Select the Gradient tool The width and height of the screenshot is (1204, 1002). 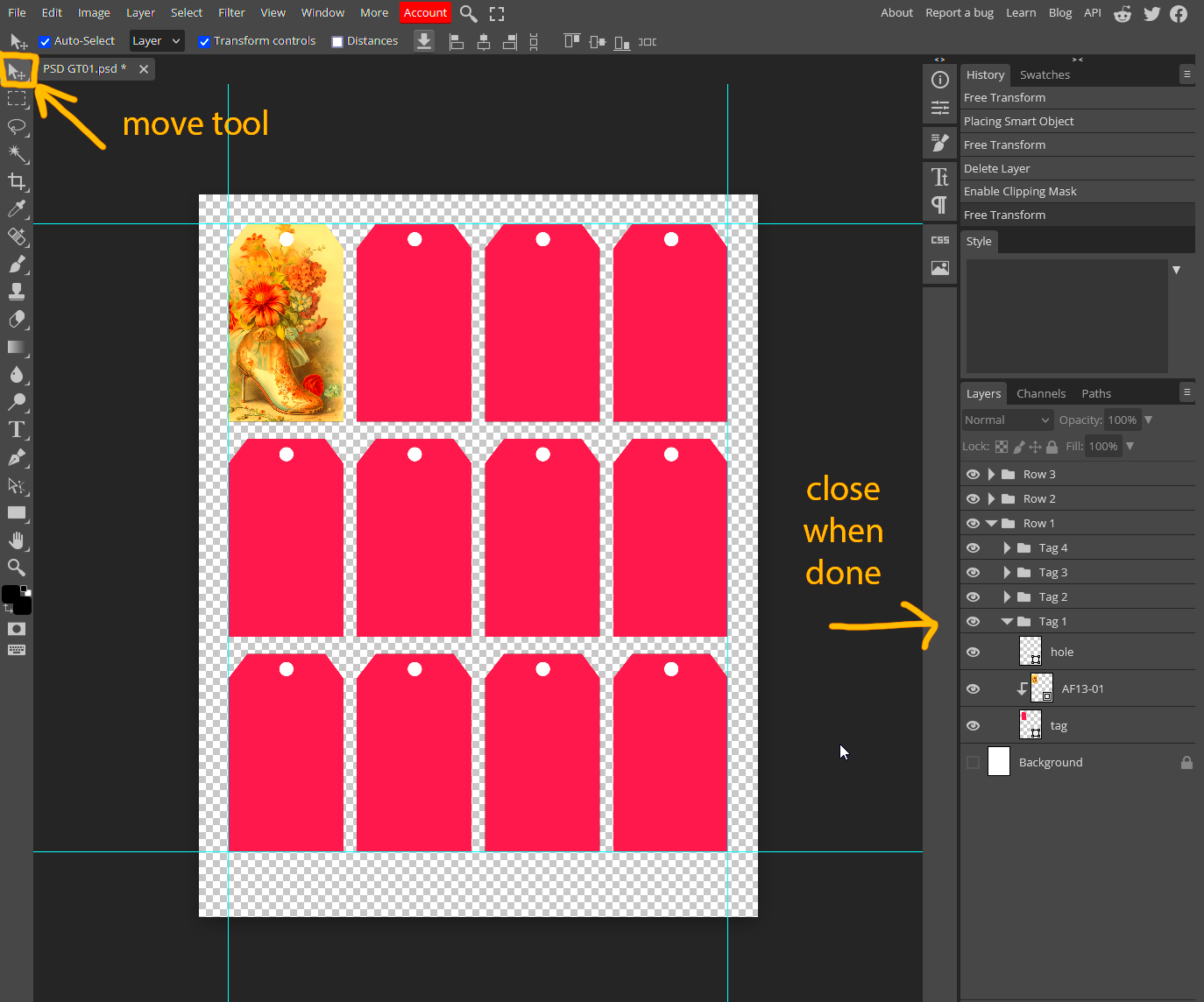(17, 347)
